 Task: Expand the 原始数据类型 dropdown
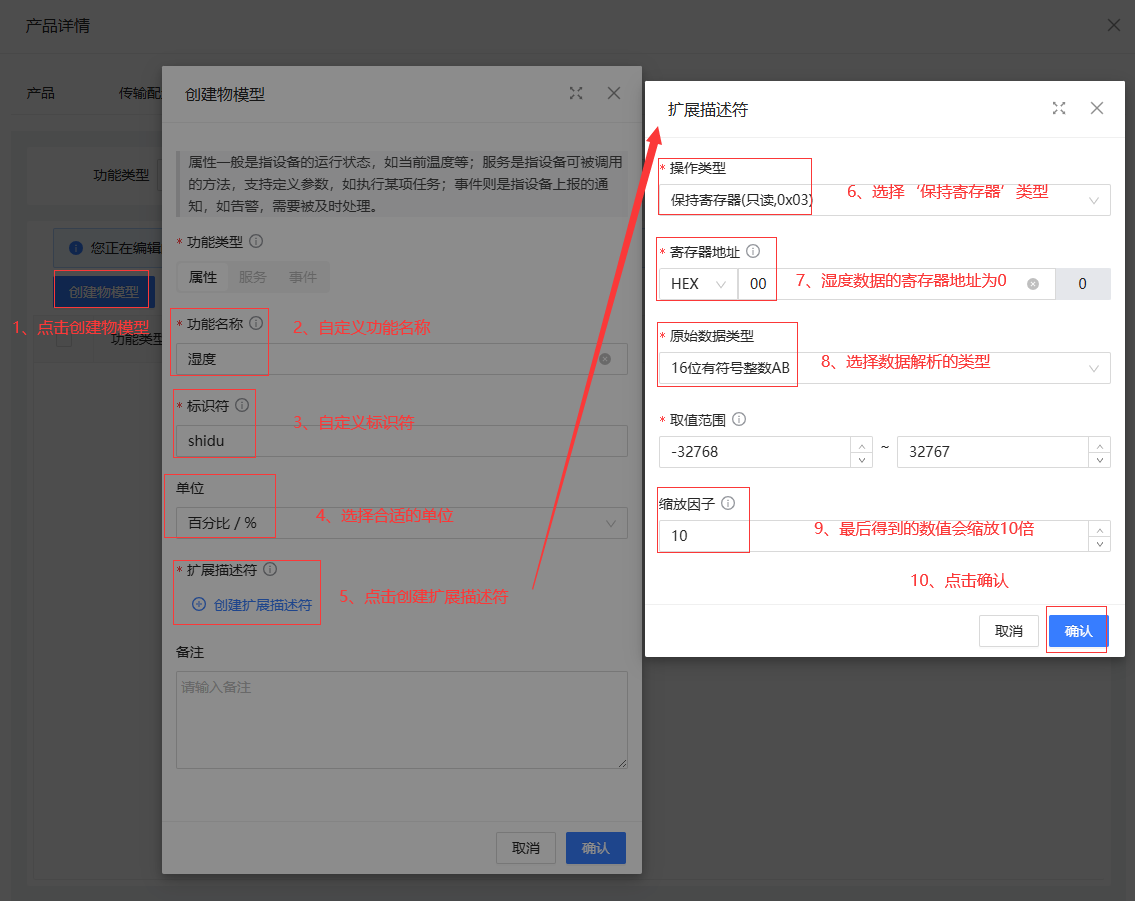pos(884,368)
